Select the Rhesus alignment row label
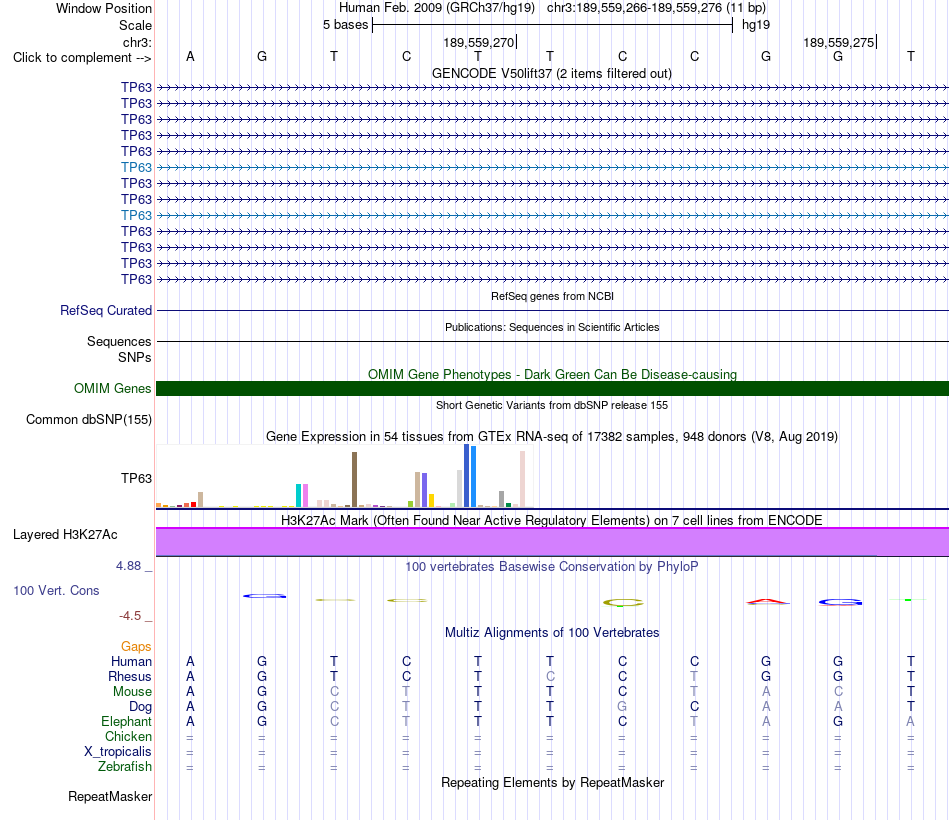950x820 pixels. [130, 676]
